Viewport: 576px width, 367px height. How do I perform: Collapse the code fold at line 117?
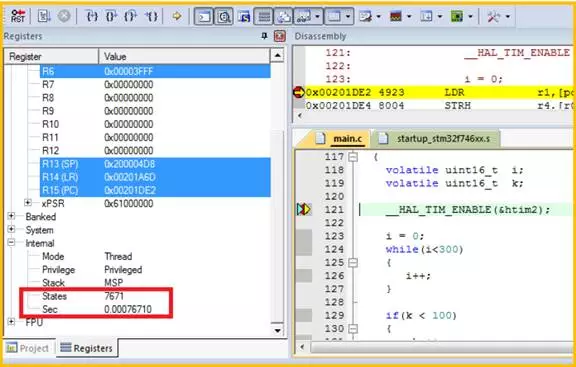coord(353,157)
